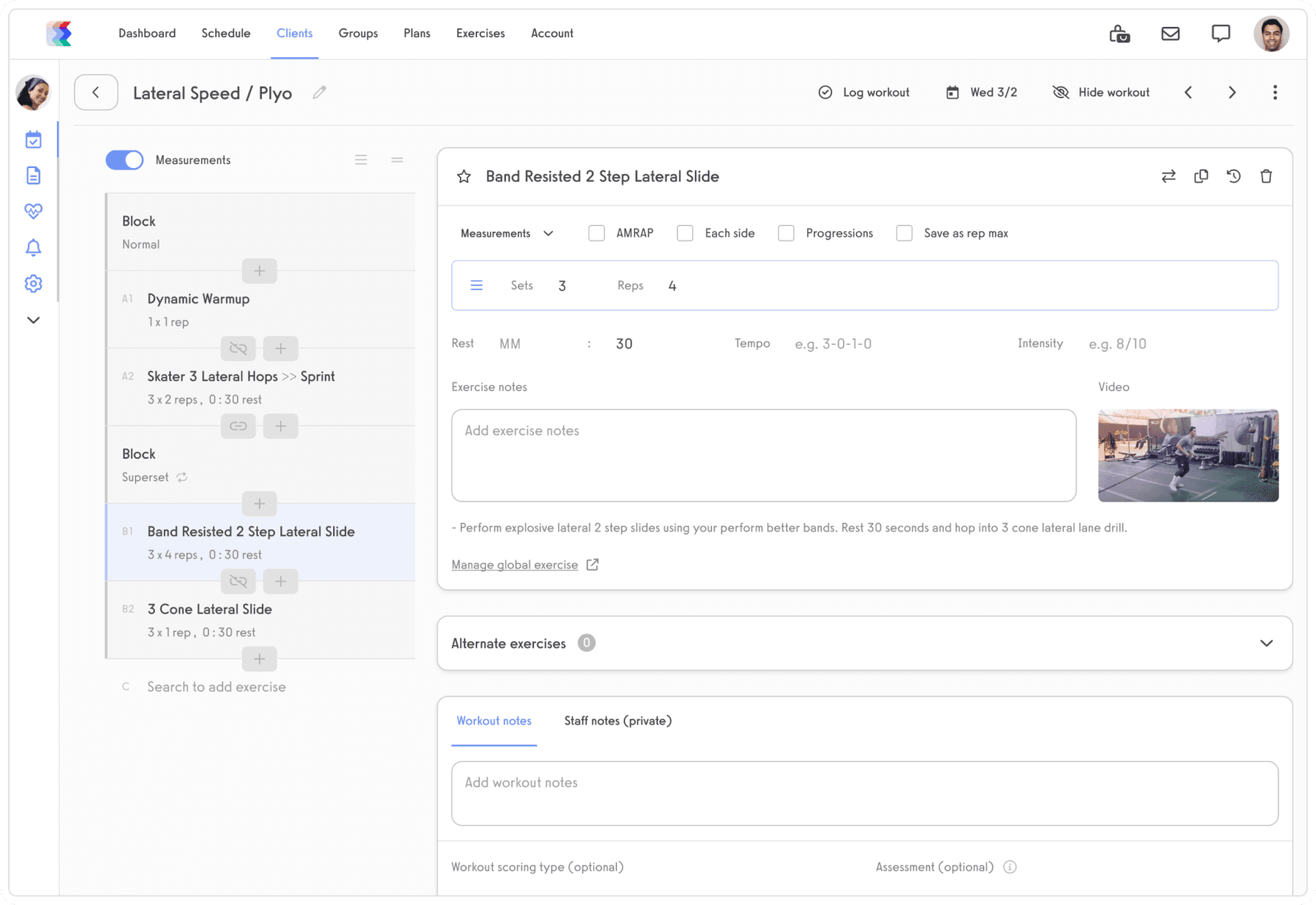Click the star icon to favorite exercise
Viewport: 1316px width, 905px height.
click(x=464, y=176)
